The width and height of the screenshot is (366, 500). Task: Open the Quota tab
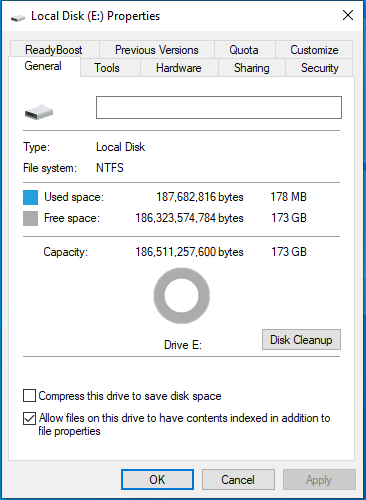click(x=244, y=50)
